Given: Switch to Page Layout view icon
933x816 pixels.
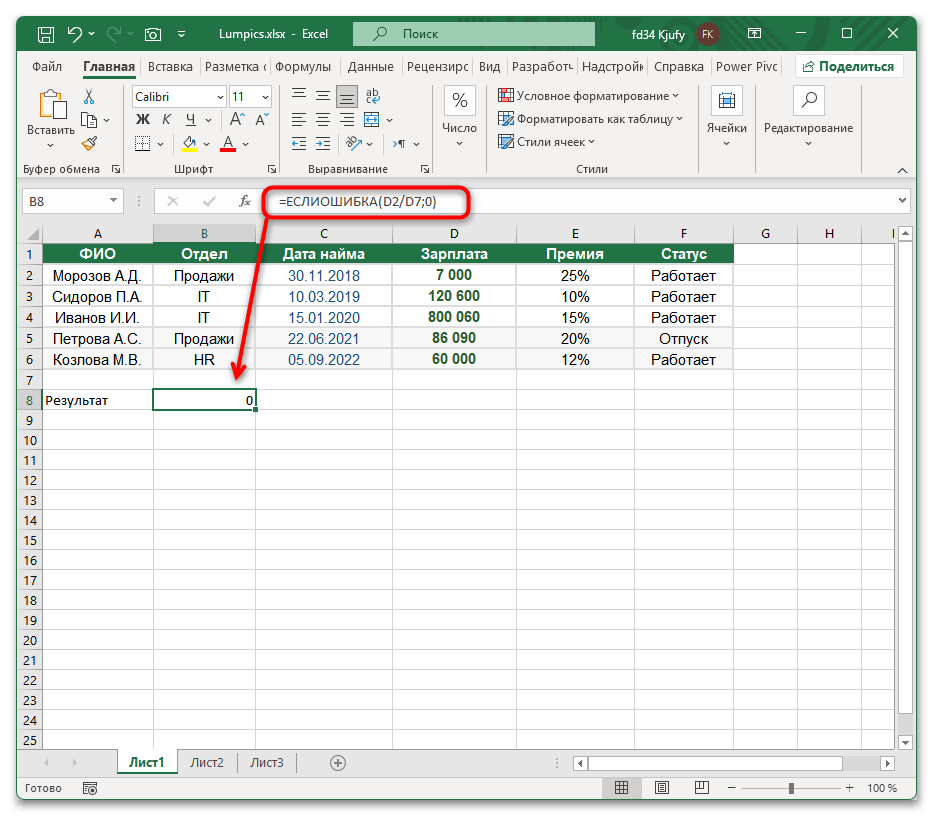Looking at the screenshot, I should [662, 788].
